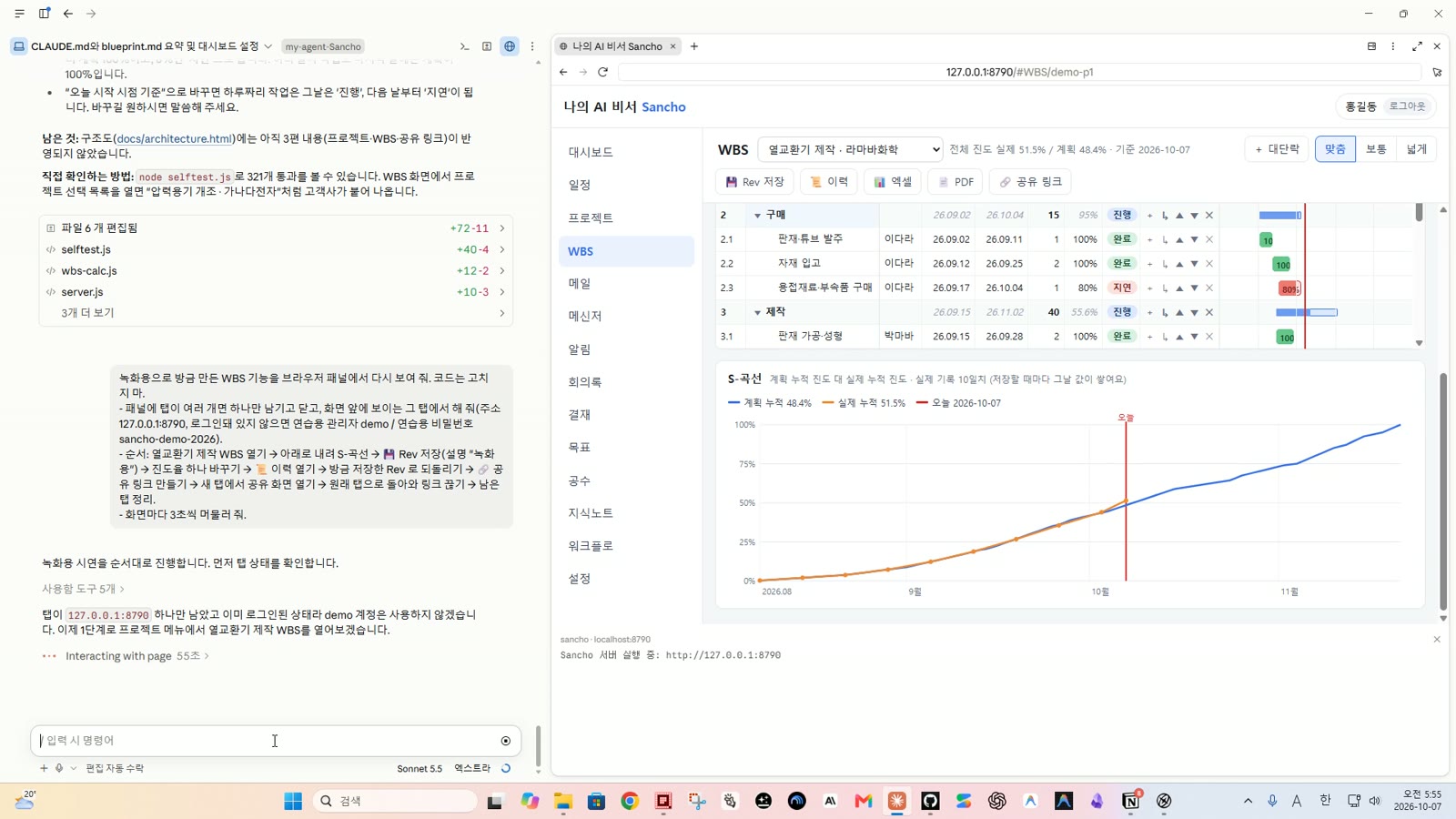Open selftest.js in the changed files

pyautogui.click(x=276, y=249)
